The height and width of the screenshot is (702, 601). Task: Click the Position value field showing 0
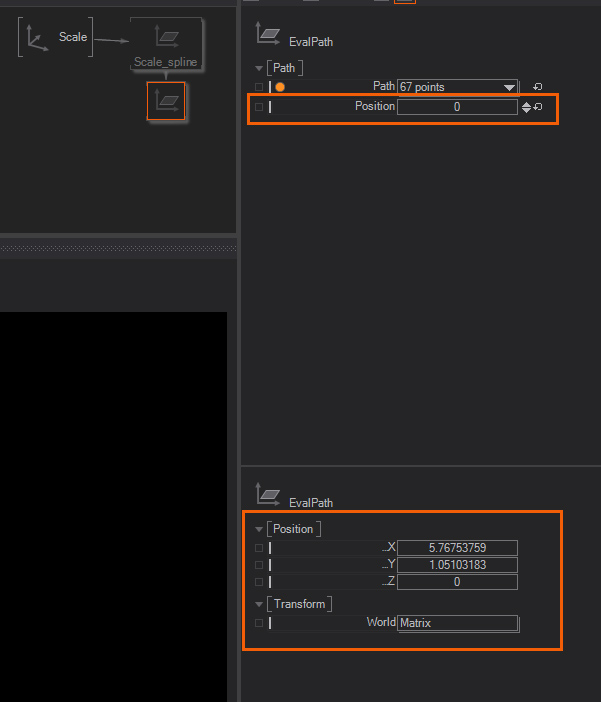tap(457, 107)
